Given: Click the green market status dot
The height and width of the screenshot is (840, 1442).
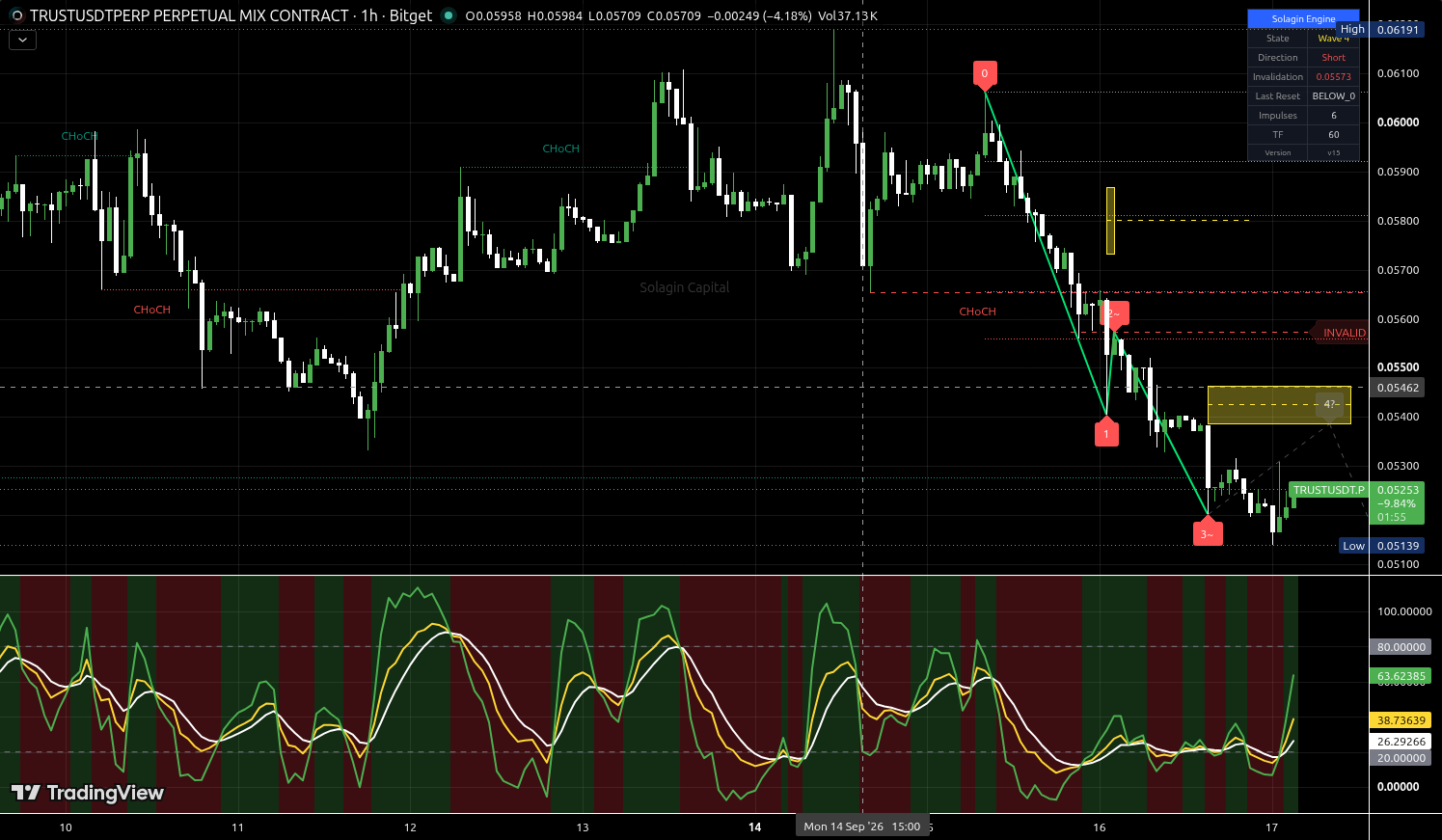Looking at the screenshot, I should click(x=448, y=15).
